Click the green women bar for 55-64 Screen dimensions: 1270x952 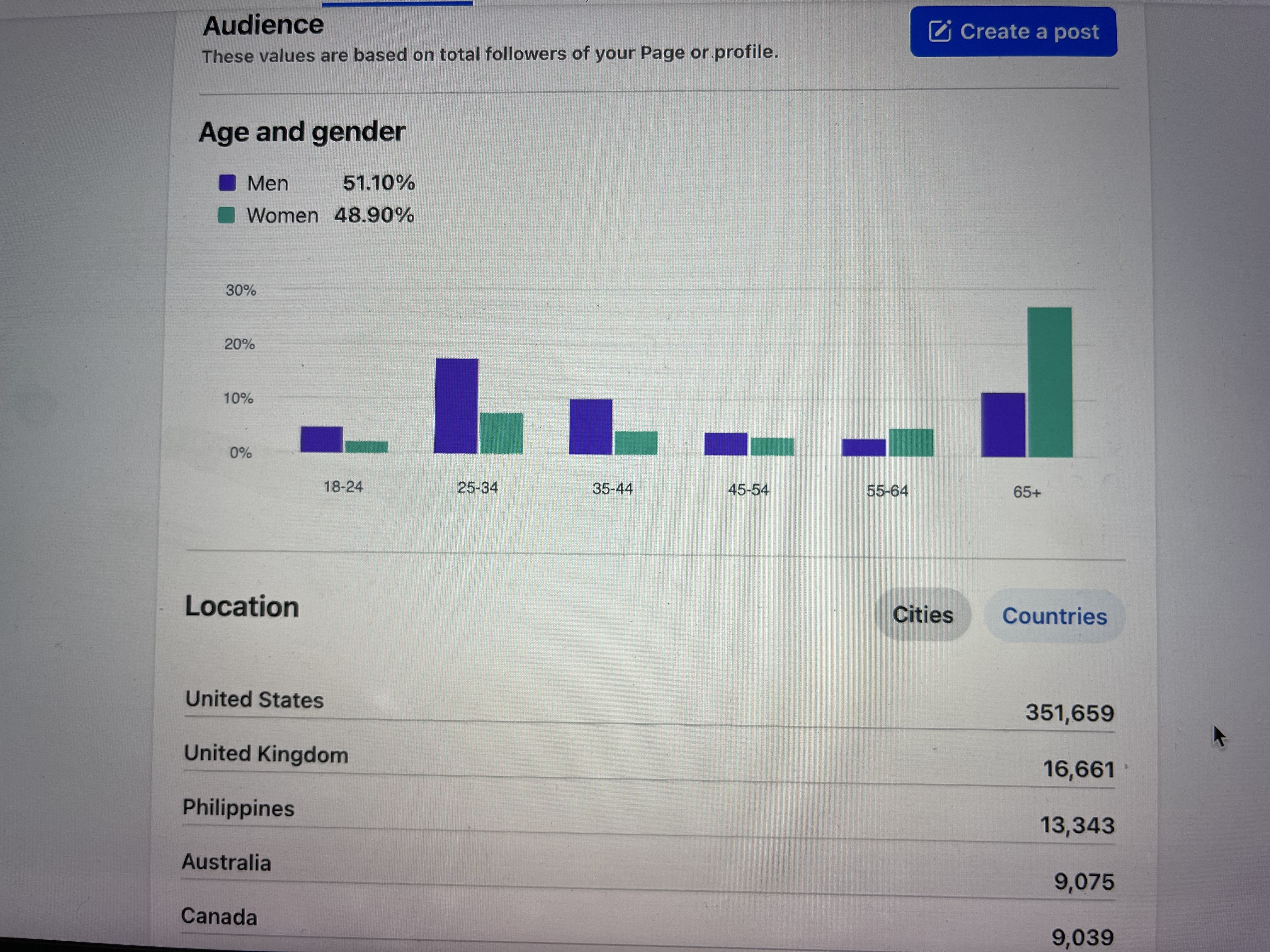[911, 442]
